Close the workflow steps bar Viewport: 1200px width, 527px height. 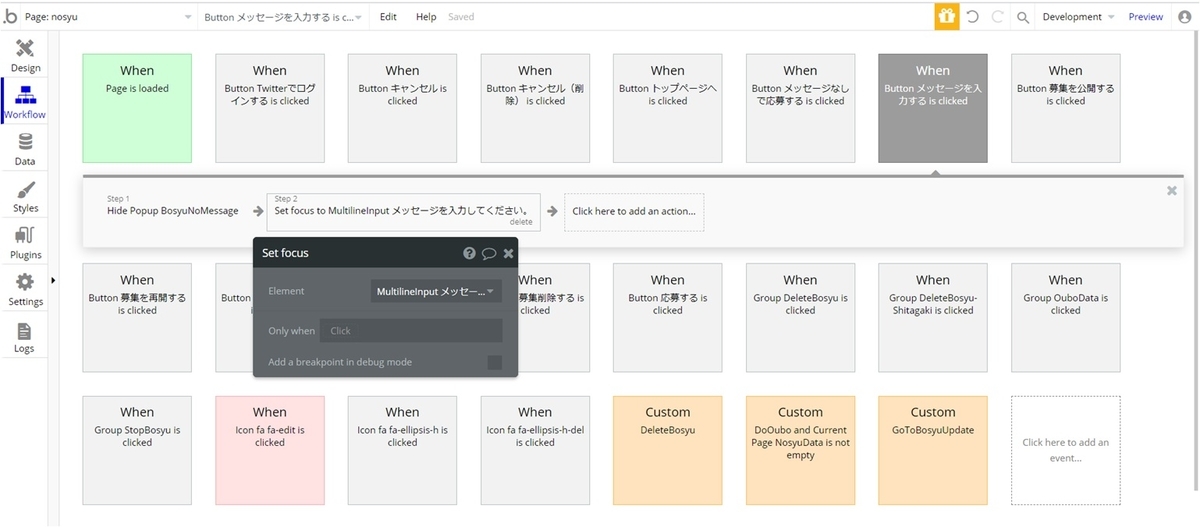point(1172,190)
